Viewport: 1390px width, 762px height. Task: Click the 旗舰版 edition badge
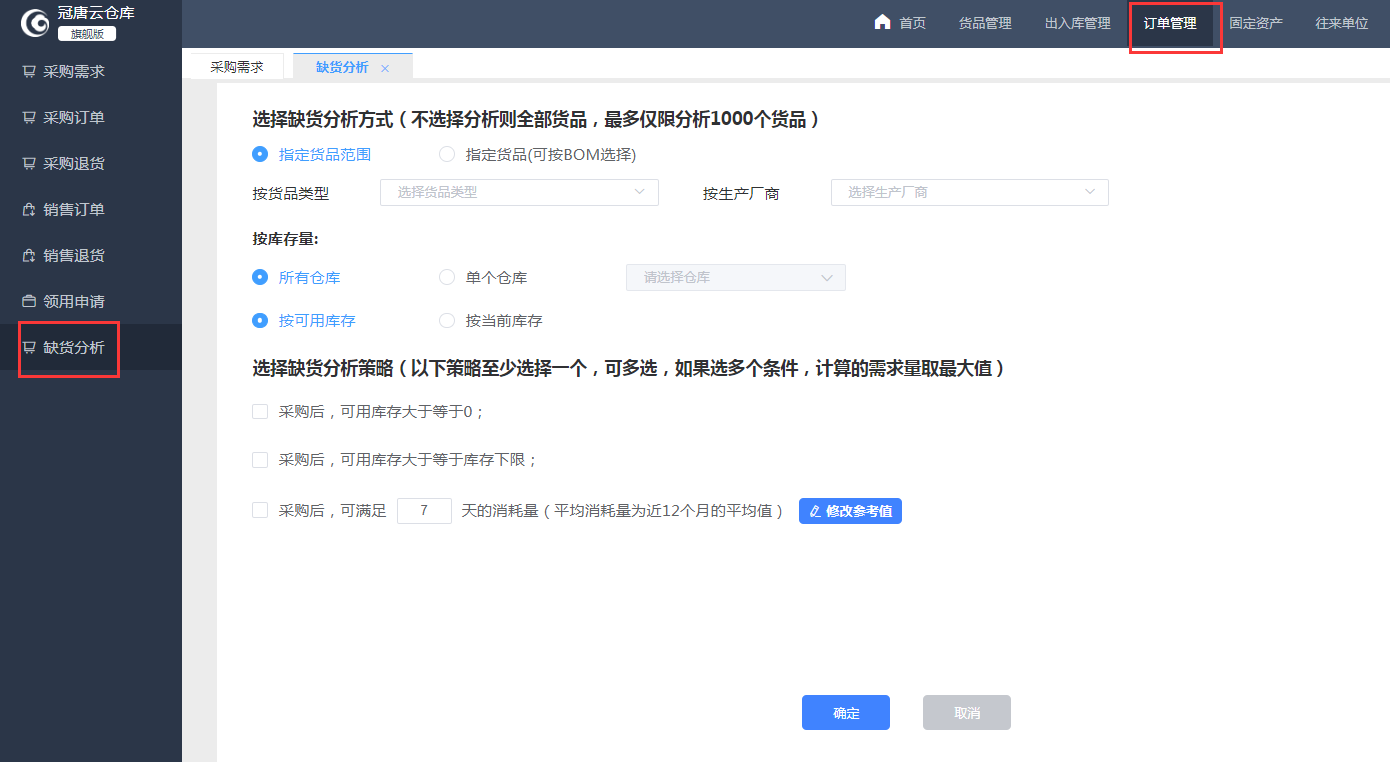(87, 34)
